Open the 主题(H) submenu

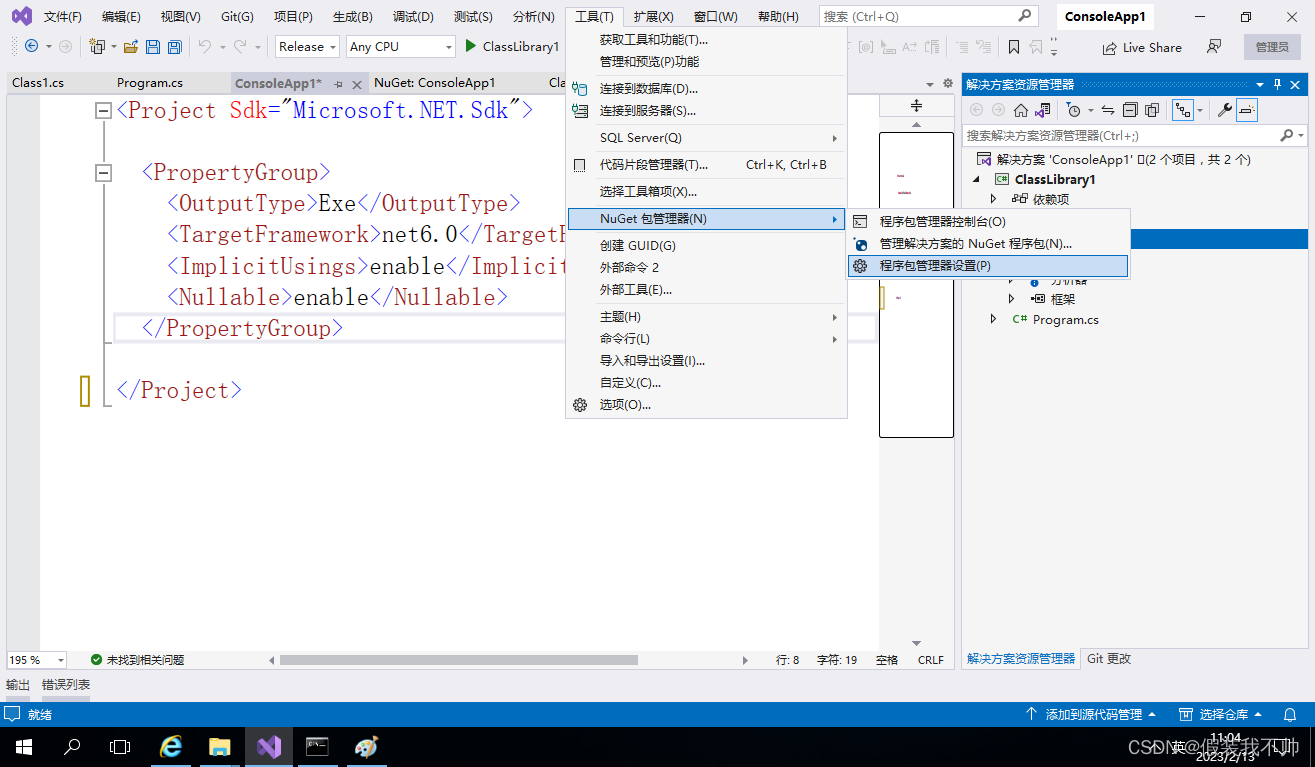pyautogui.click(x=706, y=317)
